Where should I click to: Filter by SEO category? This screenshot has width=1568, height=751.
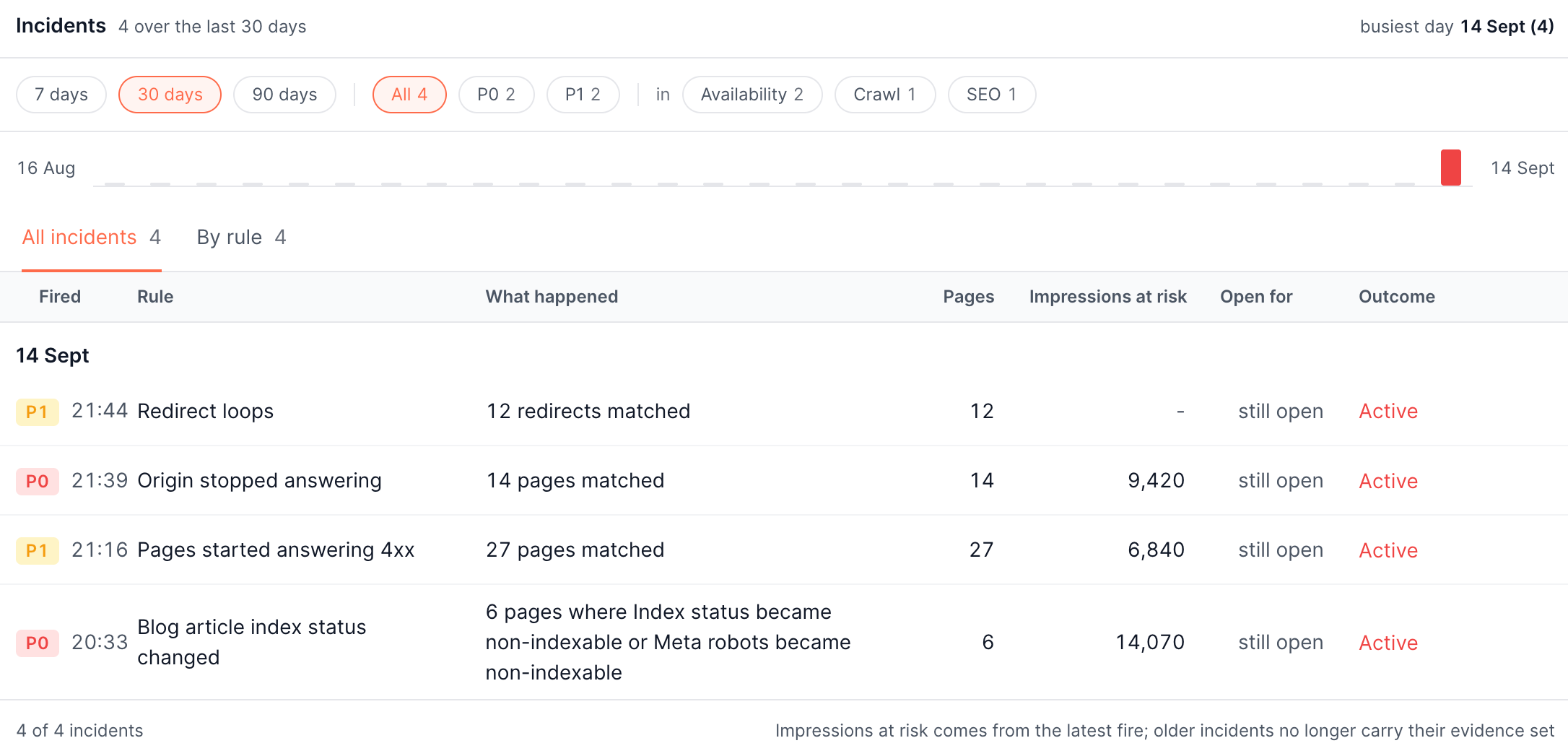(991, 95)
